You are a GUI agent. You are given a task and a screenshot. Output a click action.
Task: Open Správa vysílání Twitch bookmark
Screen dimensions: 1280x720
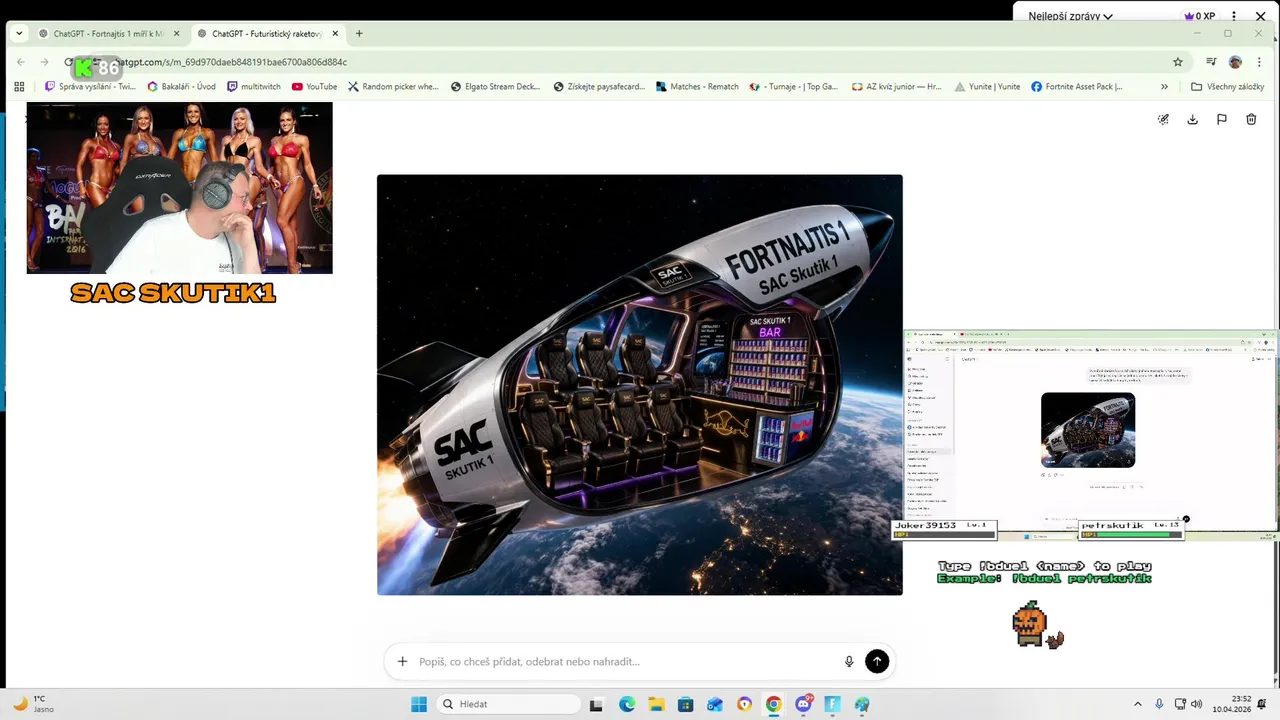[90, 87]
